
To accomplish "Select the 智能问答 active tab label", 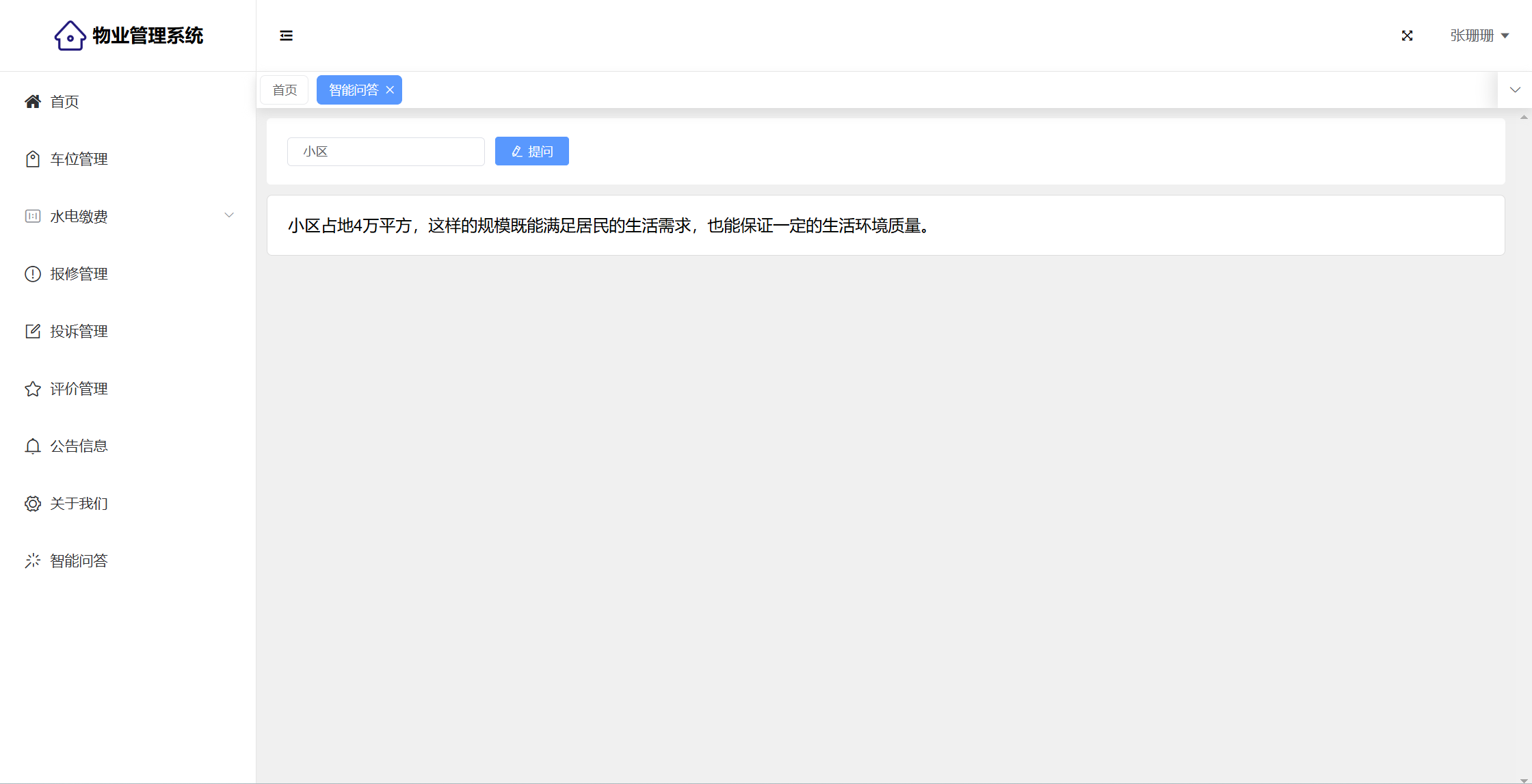I will pos(353,90).
